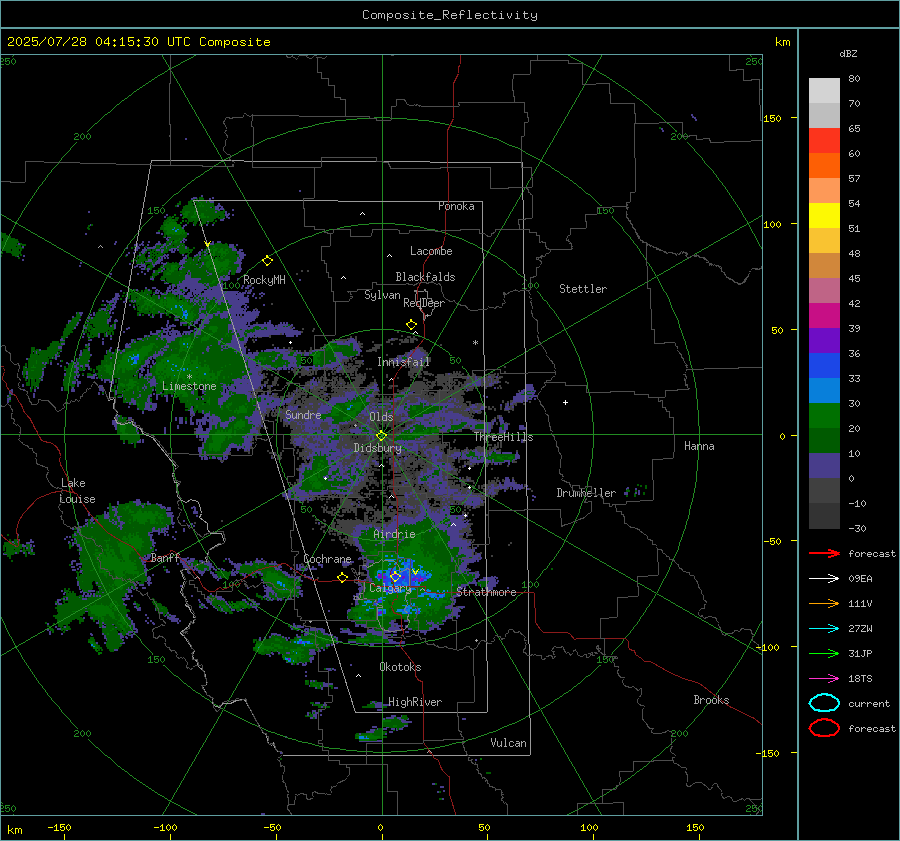Click the dBZ legend heading
Image resolution: width=900 pixels, height=841 pixels.
(x=848, y=53)
